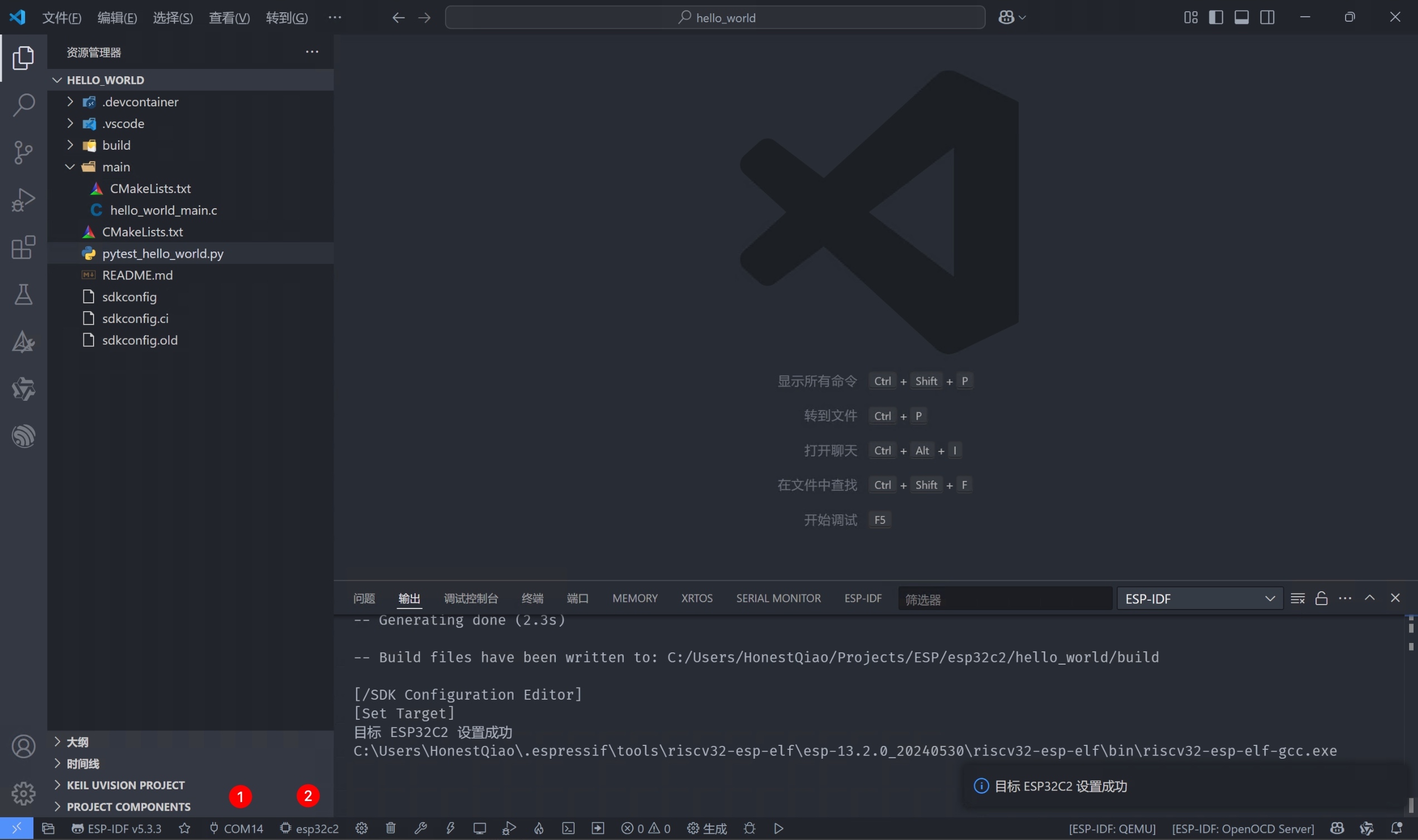Viewport: 1418px width, 840px height.
Task: Open the Source Control view
Action: [23, 153]
